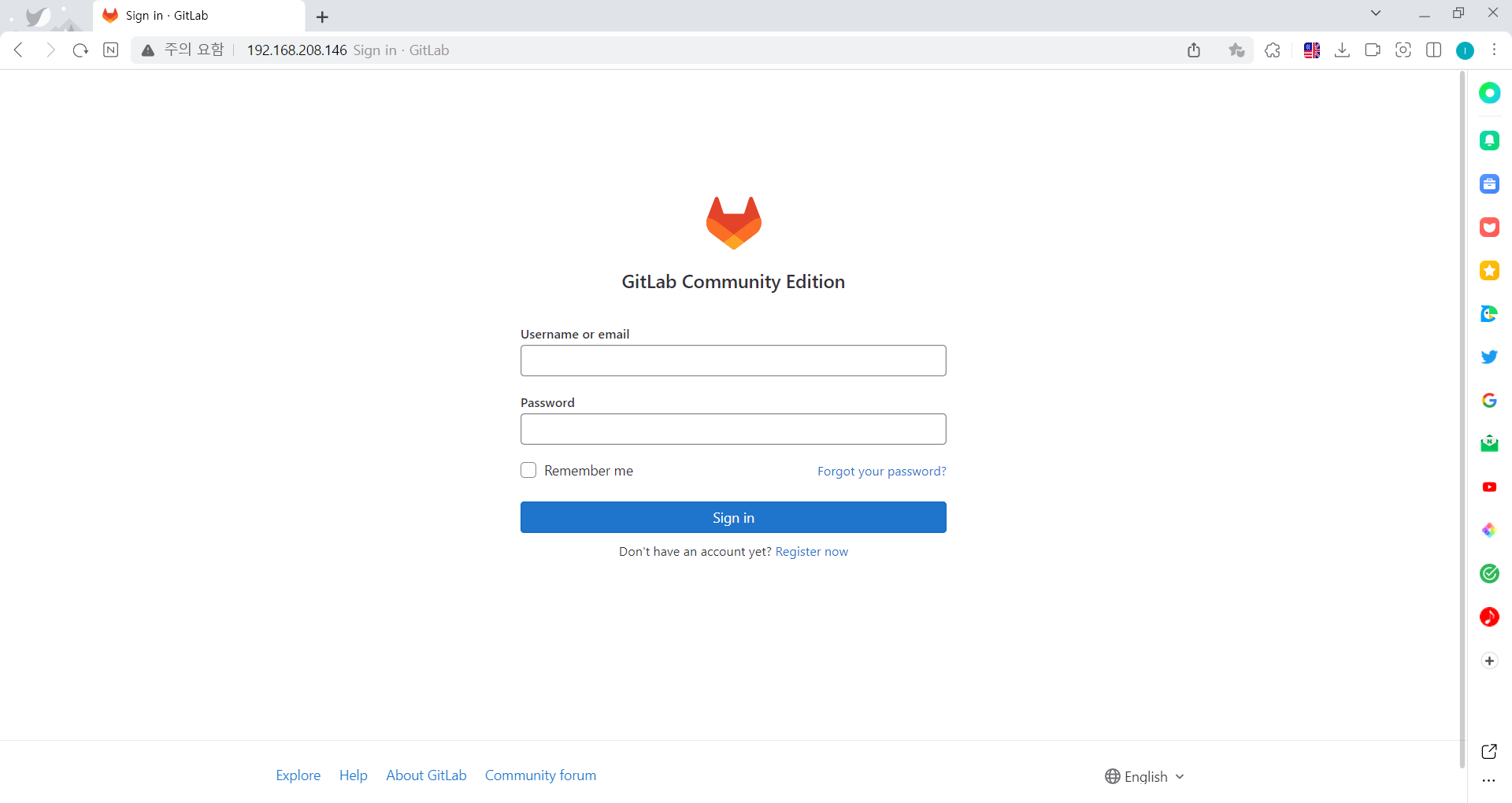Open the red Pocket sidebar icon
Viewport: 1512px width, 803px height.
tap(1489, 228)
